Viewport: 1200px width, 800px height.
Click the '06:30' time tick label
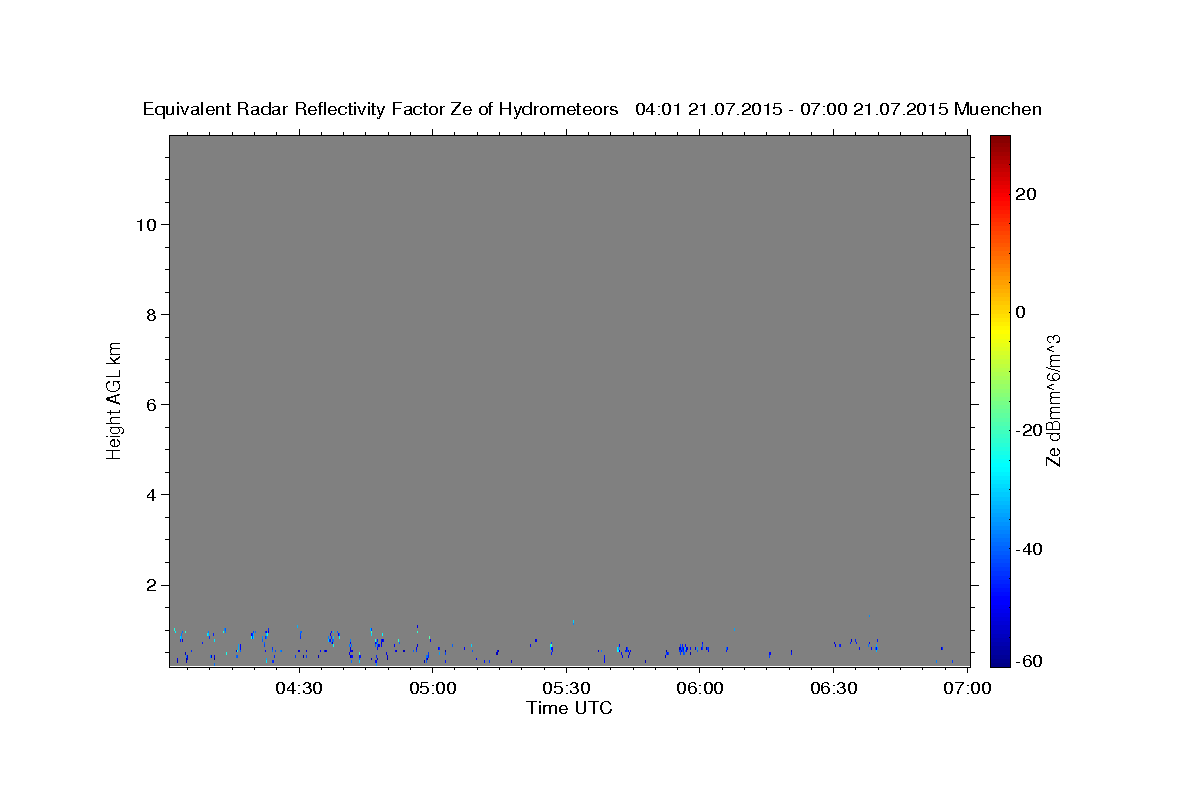(833, 688)
